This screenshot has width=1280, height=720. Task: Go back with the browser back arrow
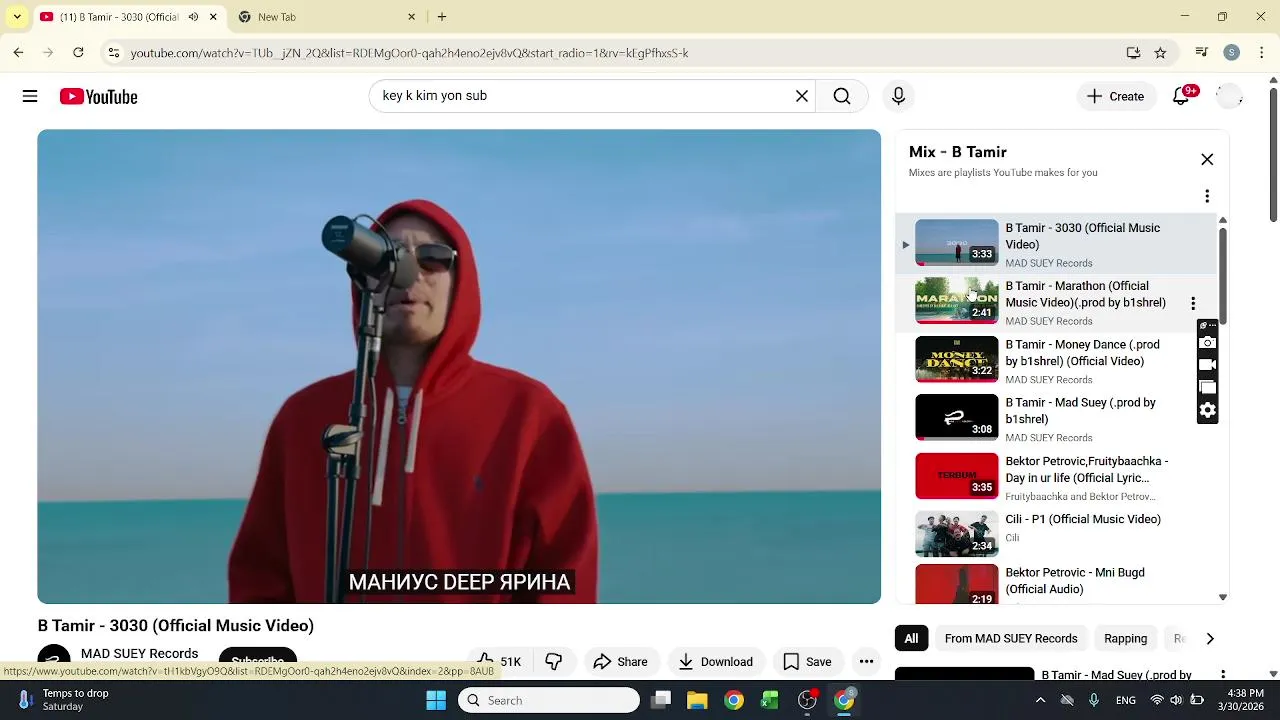[18, 53]
